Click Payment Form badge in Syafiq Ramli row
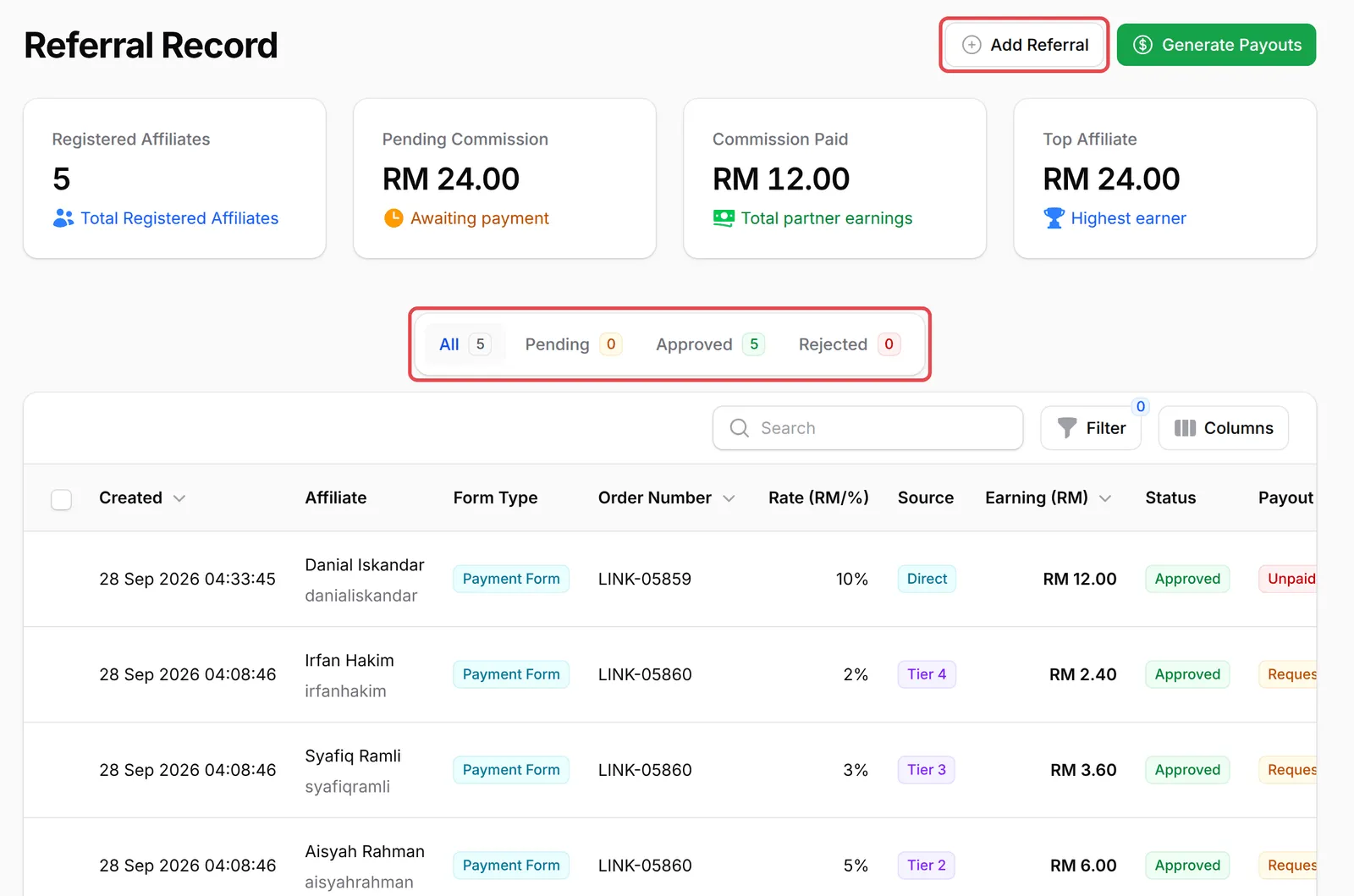The image size is (1354, 896). click(511, 770)
